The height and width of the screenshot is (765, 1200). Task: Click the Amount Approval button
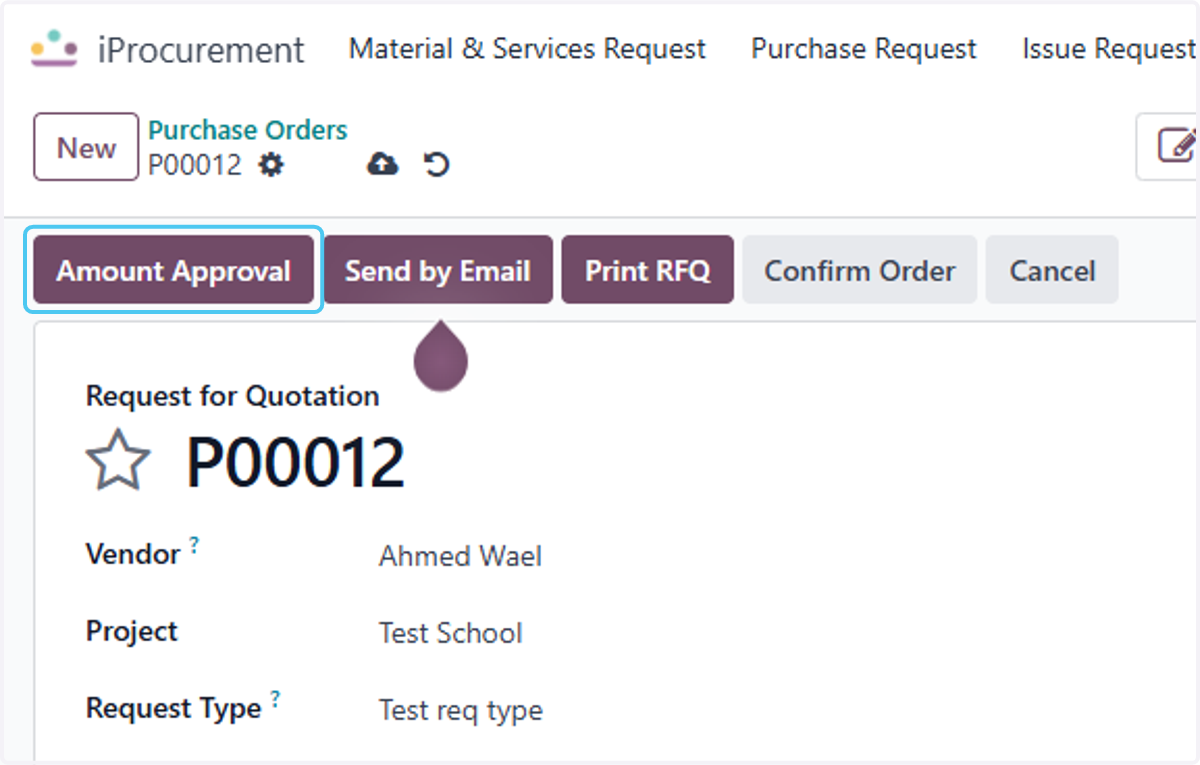tap(173, 270)
